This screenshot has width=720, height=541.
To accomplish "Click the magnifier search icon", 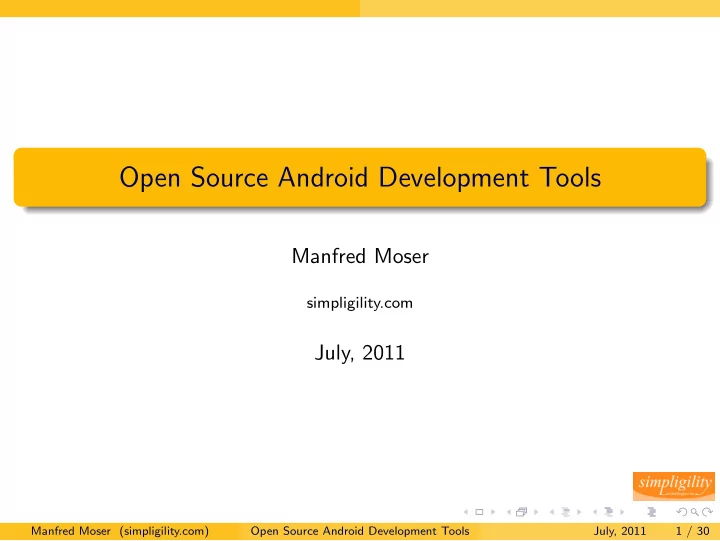I will [695, 512].
